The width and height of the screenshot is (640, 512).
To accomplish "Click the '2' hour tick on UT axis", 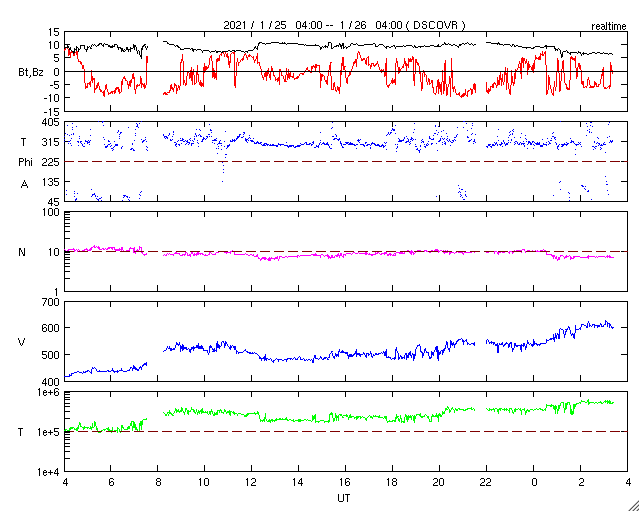I will click(x=580, y=482).
